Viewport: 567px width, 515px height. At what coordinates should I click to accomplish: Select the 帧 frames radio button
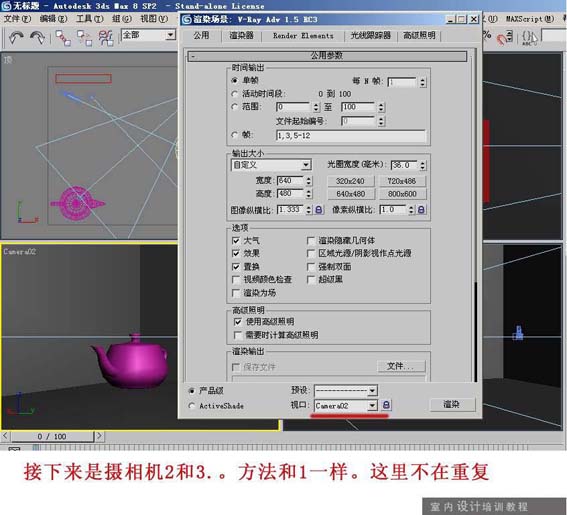(235, 135)
